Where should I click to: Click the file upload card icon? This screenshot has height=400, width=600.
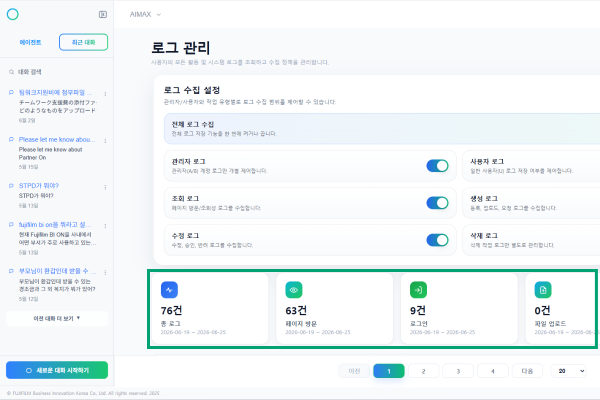coord(543,290)
